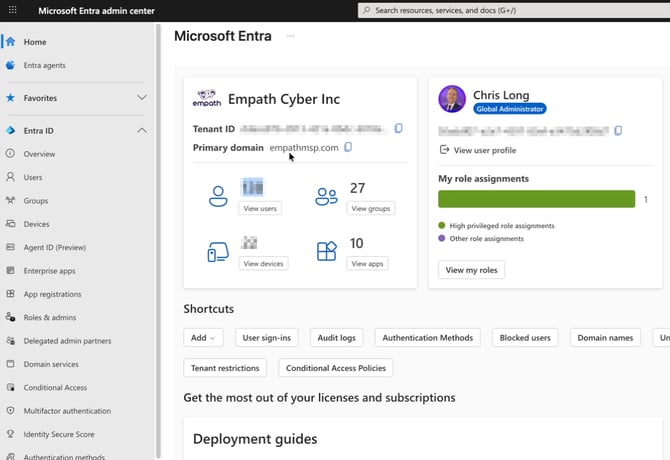Select Roles & admins menu item
This screenshot has width=670, height=460.
click(49, 318)
